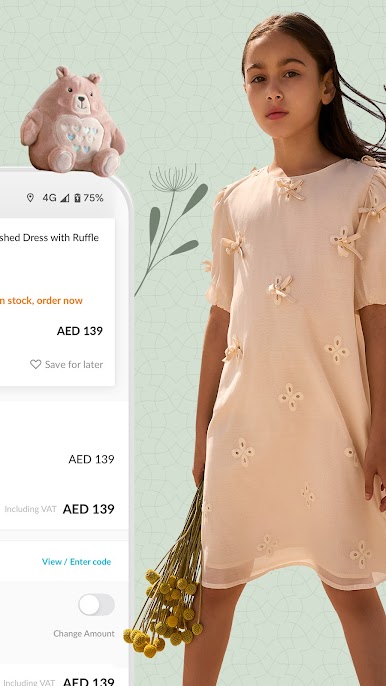Tap the in stock, order now text
This screenshot has height=686, width=386.
click(x=41, y=301)
